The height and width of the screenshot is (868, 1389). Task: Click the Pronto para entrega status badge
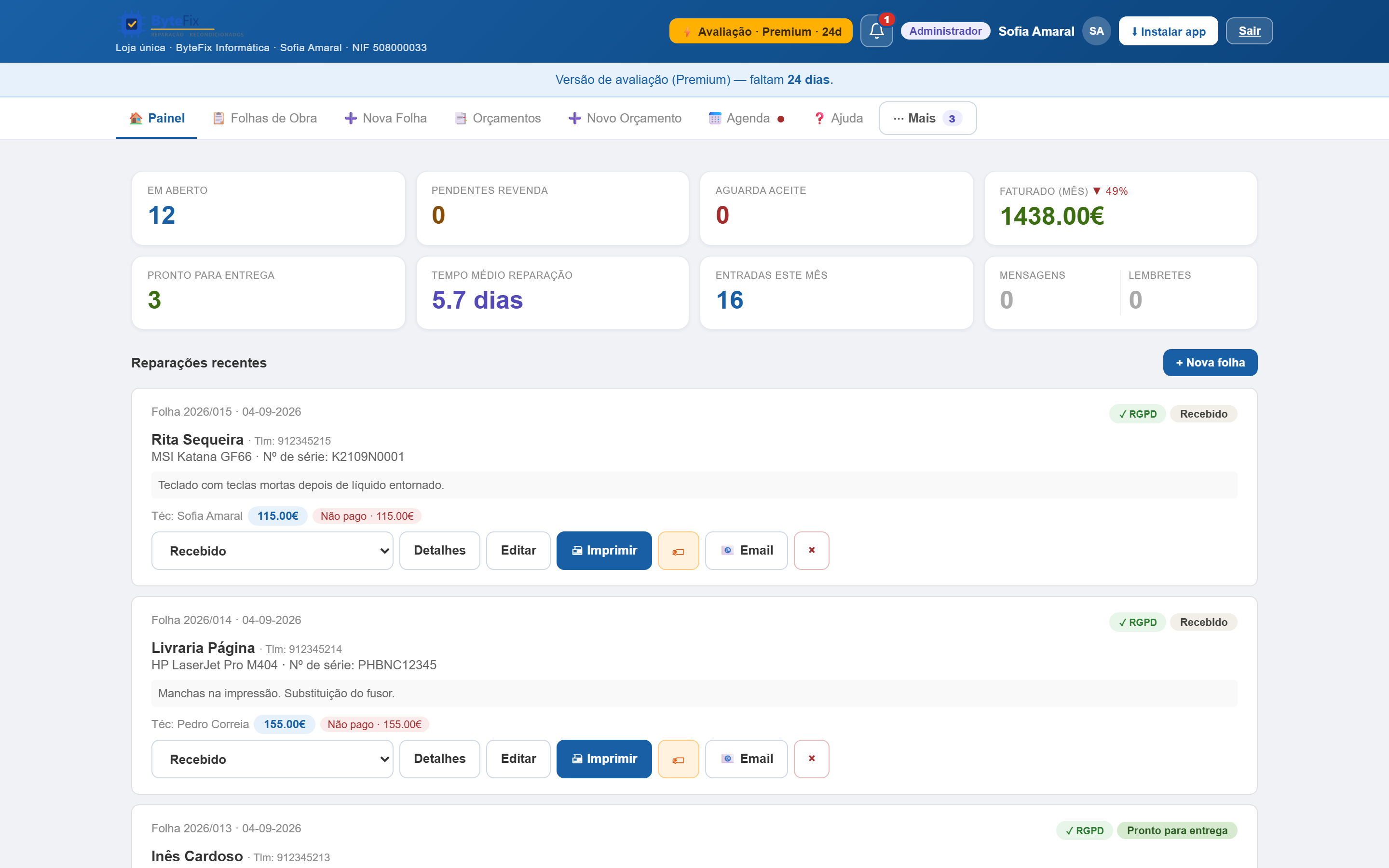click(1177, 831)
